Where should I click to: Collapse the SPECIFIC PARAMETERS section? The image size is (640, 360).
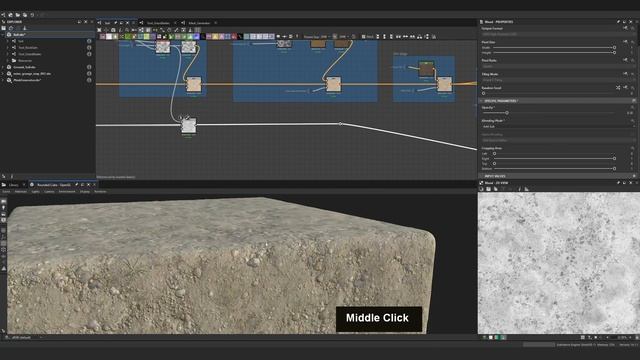tap(481, 101)
